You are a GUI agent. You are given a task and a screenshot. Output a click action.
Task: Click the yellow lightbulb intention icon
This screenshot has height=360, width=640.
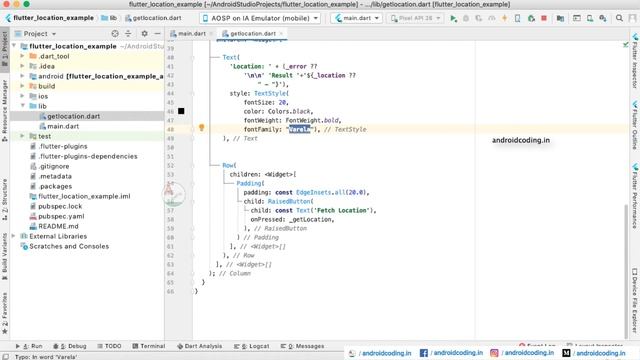(201, 128)
